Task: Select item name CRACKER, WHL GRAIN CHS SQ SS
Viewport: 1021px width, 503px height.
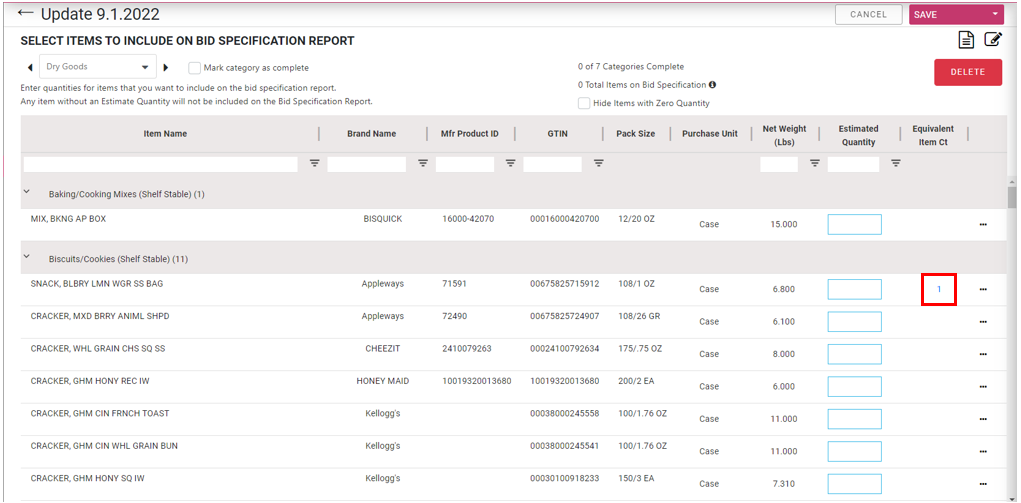Action: click(x=98, y=349)
